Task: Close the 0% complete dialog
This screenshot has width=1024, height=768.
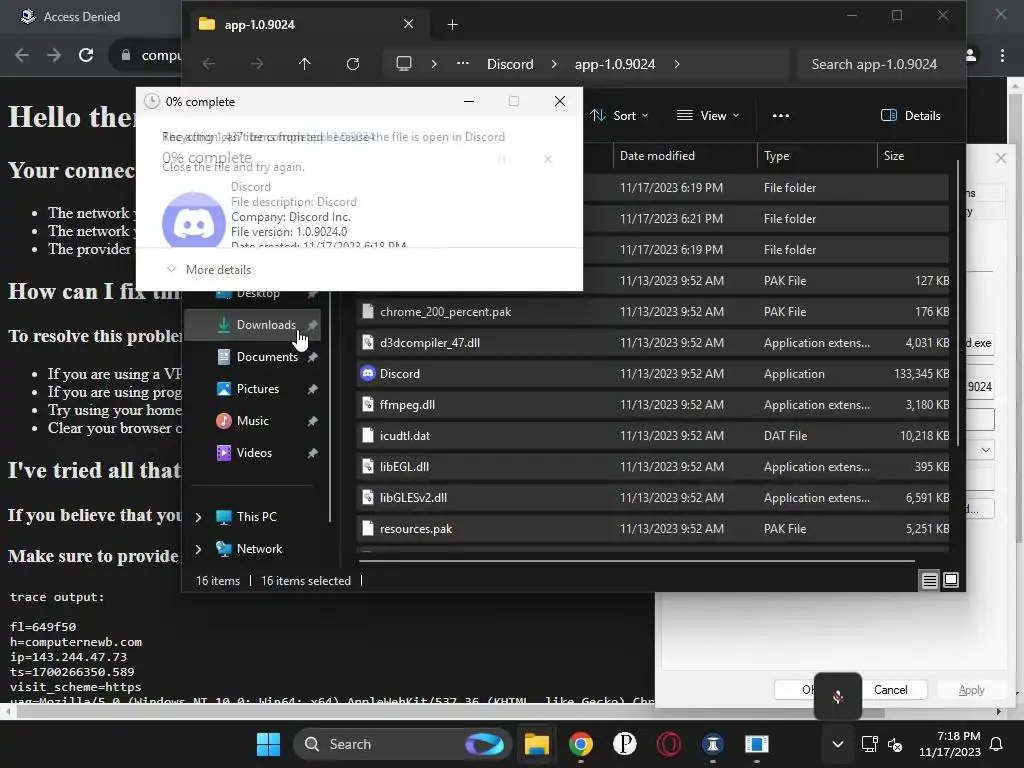Action: (x=560, y=101)
